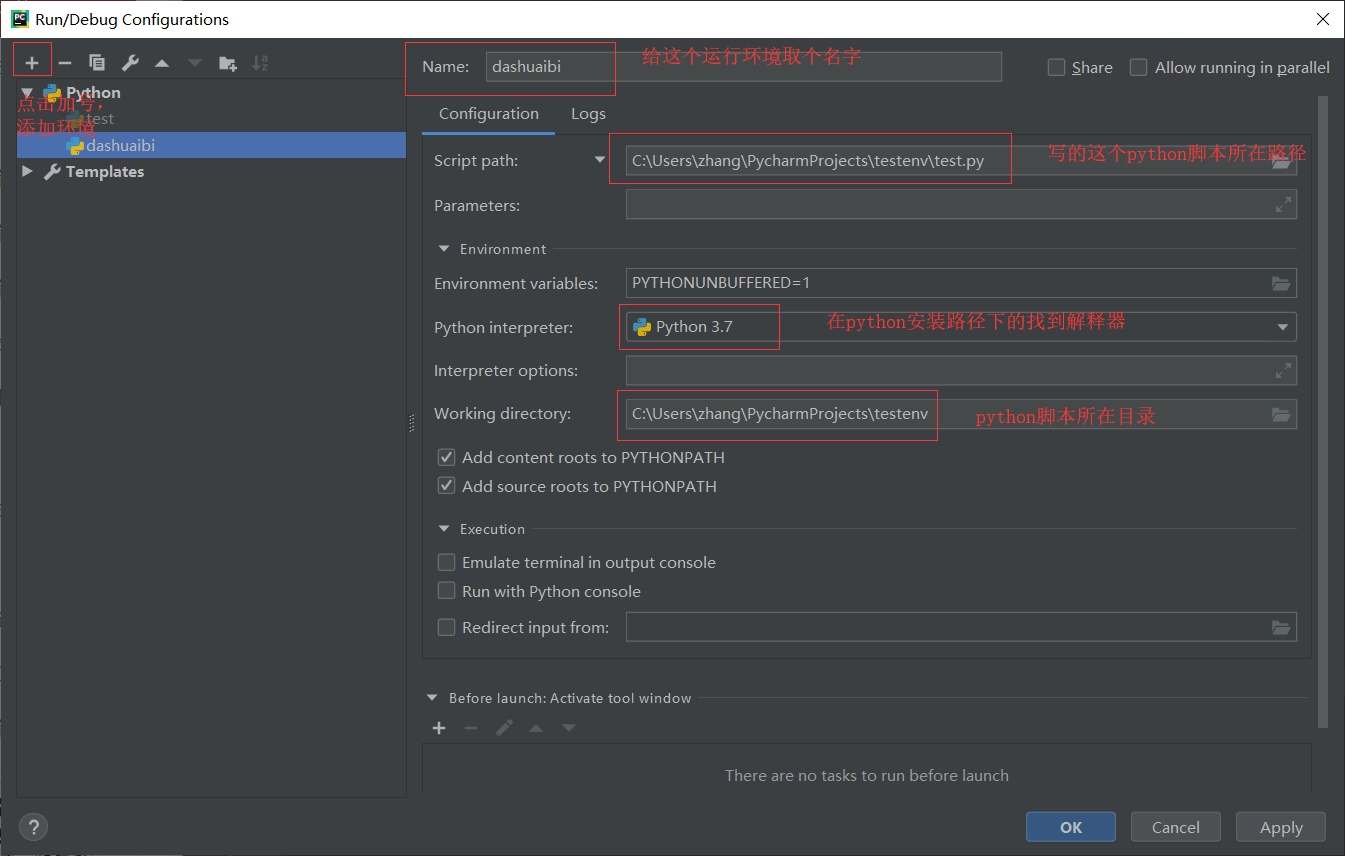Check the Run with Python console option

click(446, 590)
